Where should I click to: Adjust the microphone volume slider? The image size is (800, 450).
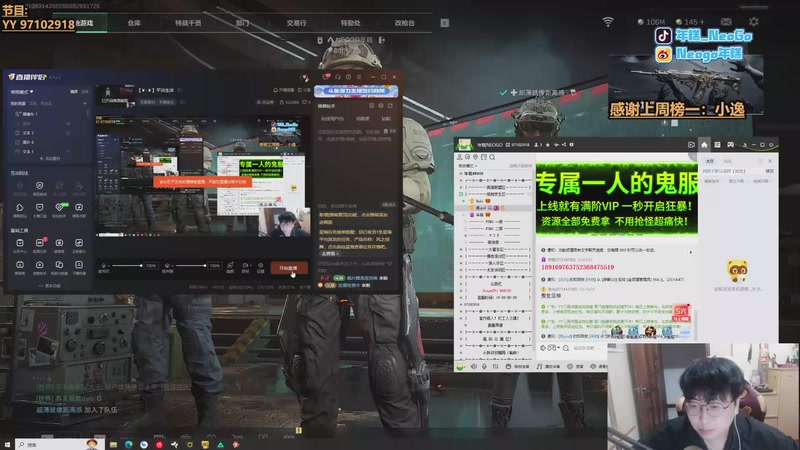tap(127, 265)
